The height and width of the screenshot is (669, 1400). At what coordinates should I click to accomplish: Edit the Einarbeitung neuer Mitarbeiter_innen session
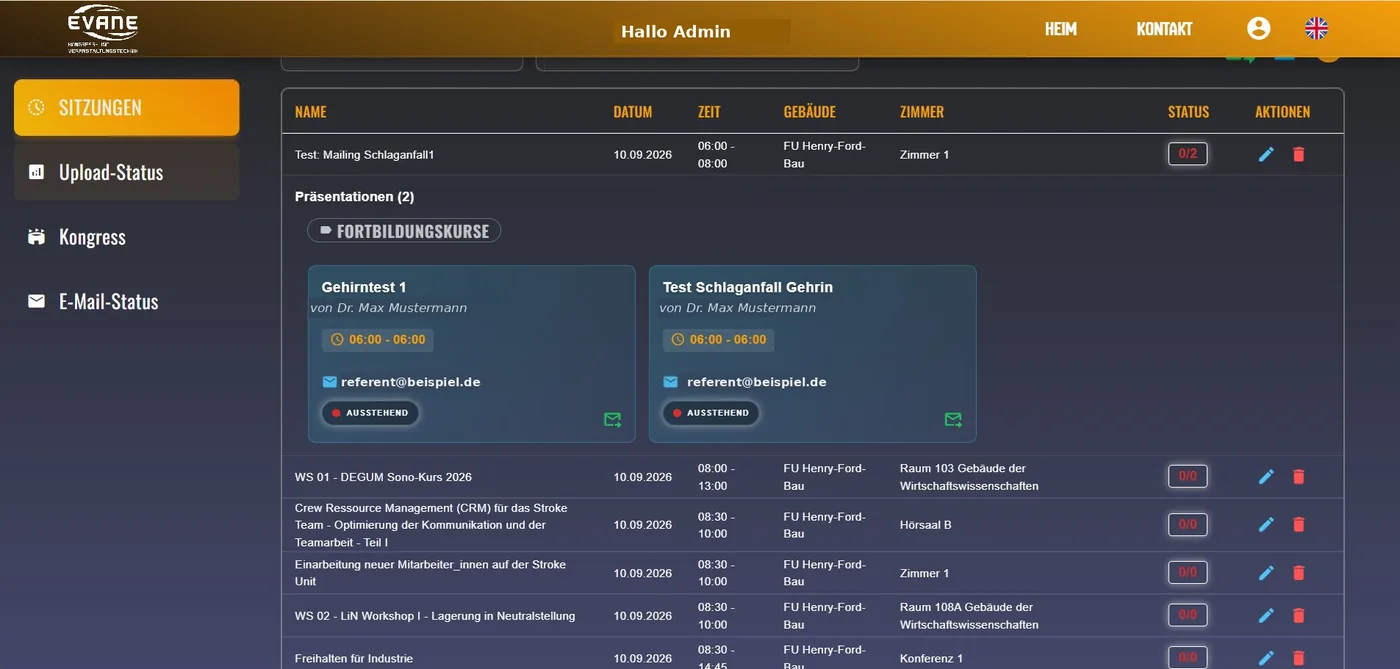(1266, 573)
